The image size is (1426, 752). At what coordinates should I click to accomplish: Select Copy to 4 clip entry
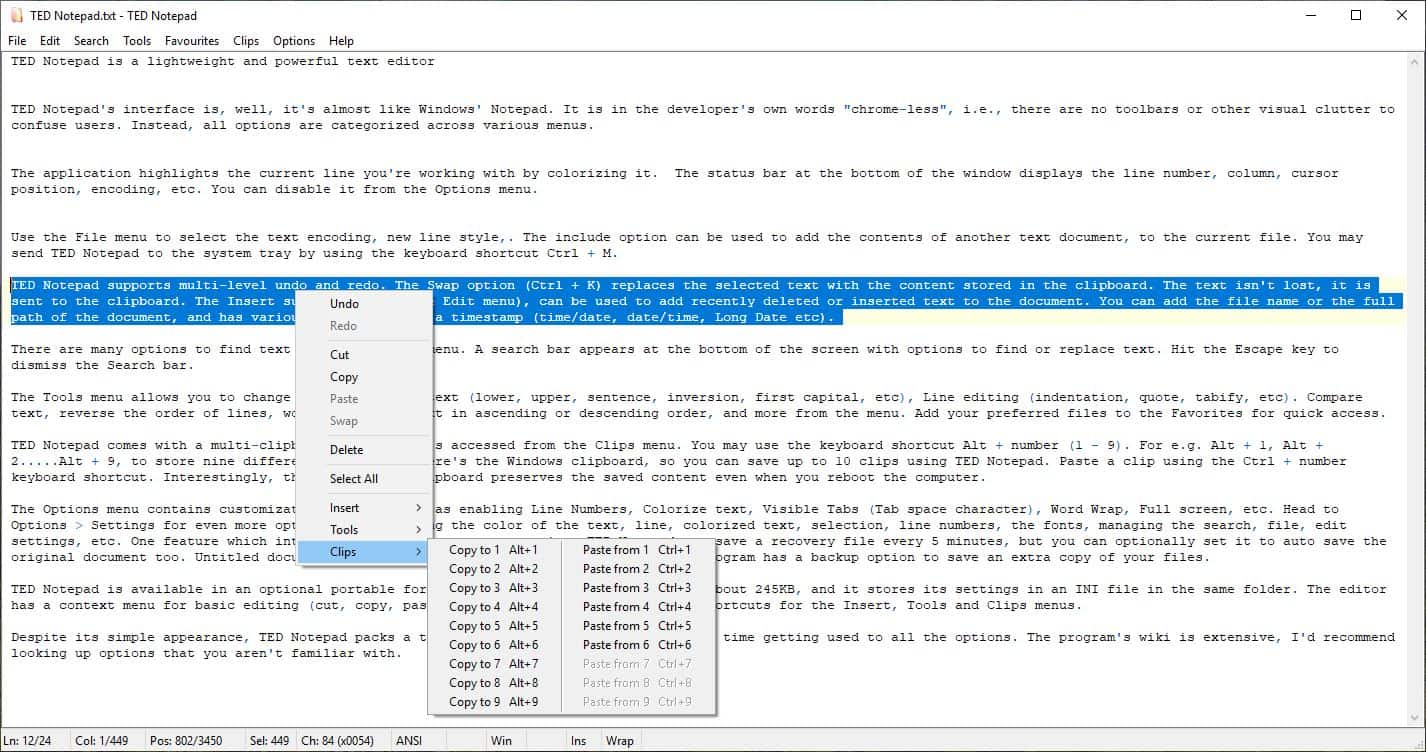pyautogui.click(x=495, y=607)
